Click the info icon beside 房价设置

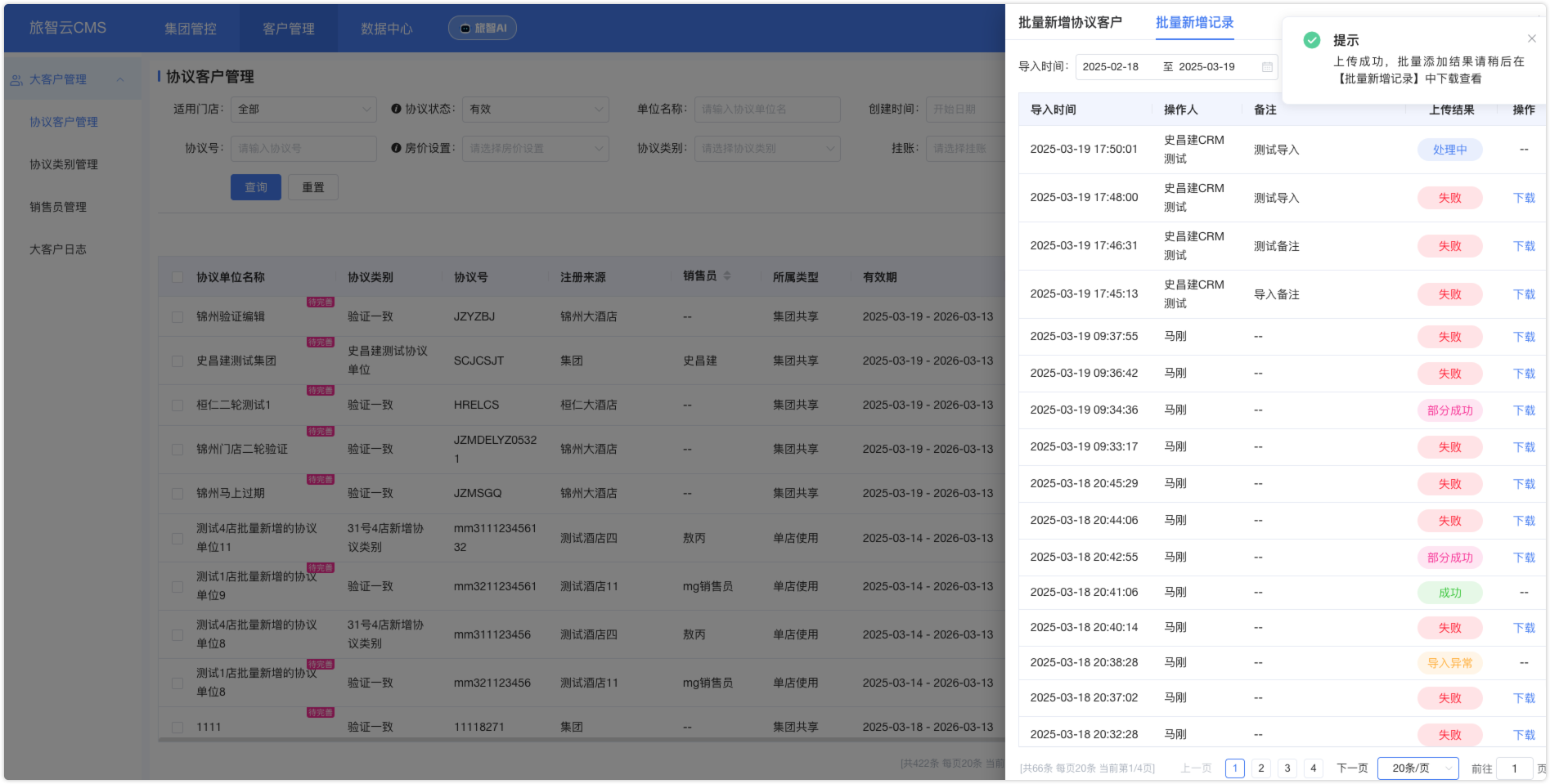396,148
